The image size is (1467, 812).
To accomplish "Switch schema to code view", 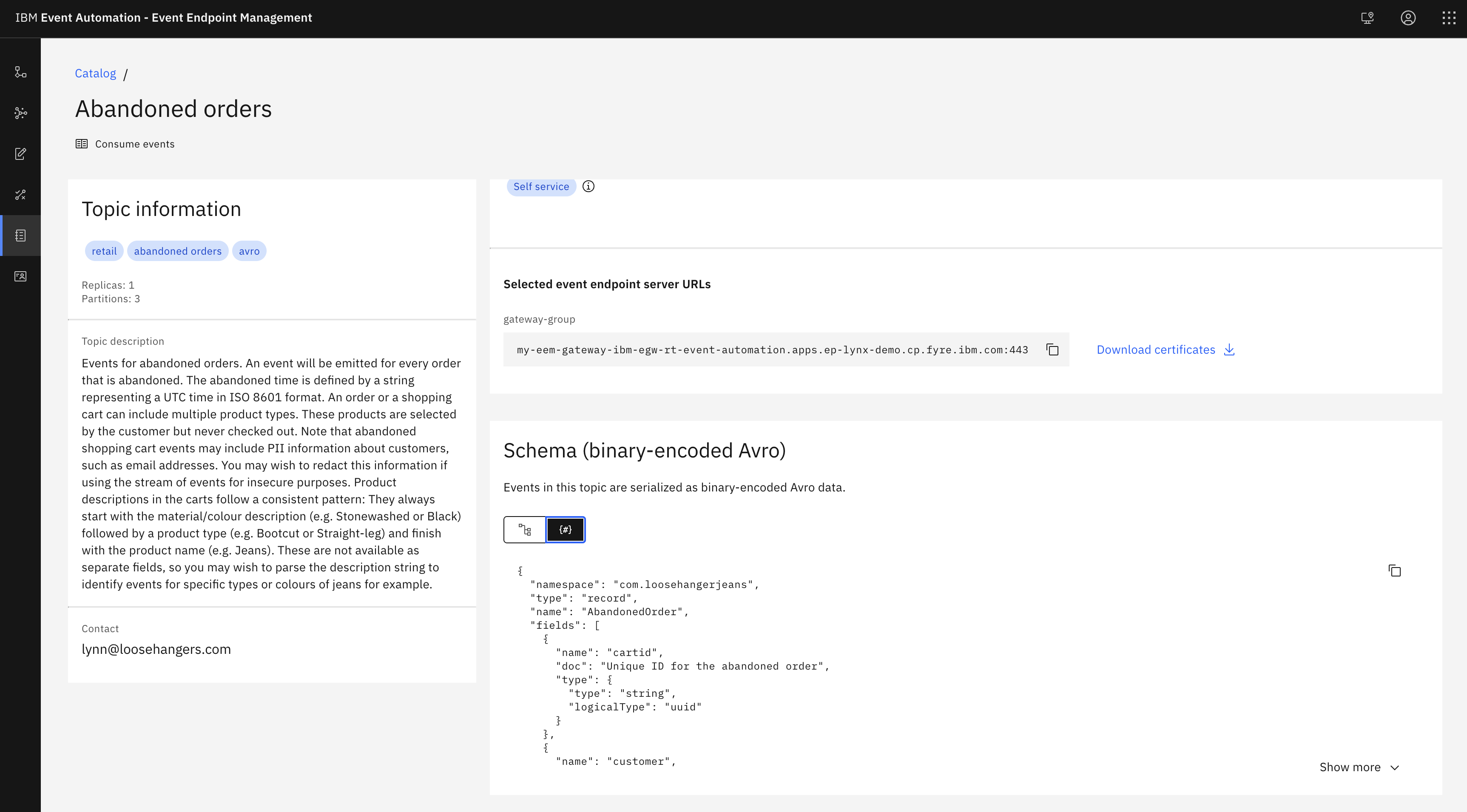I will [566, 530].
